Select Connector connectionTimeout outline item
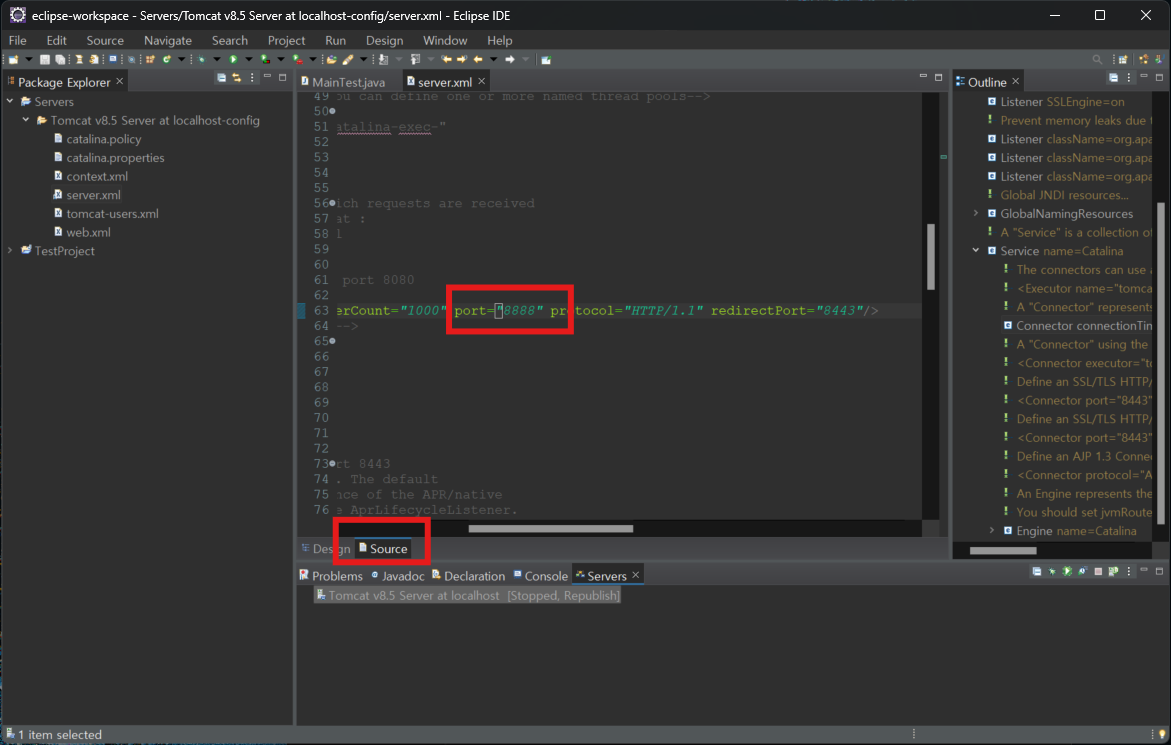Image resolution: width=1171 pixels, height=745 pixels. [x=1078, y=325]
